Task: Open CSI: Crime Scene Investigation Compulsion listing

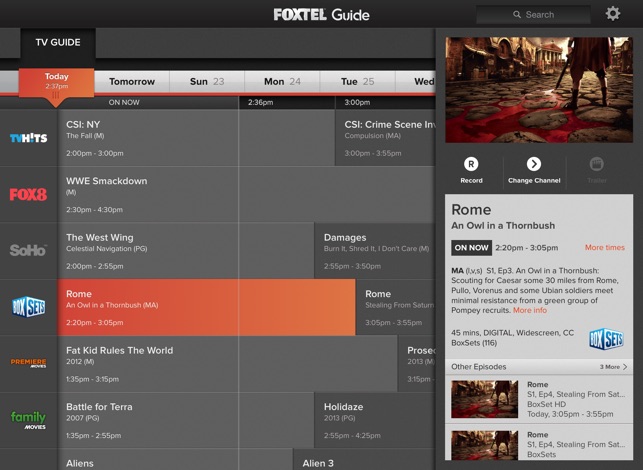Action: click(385, 138)
